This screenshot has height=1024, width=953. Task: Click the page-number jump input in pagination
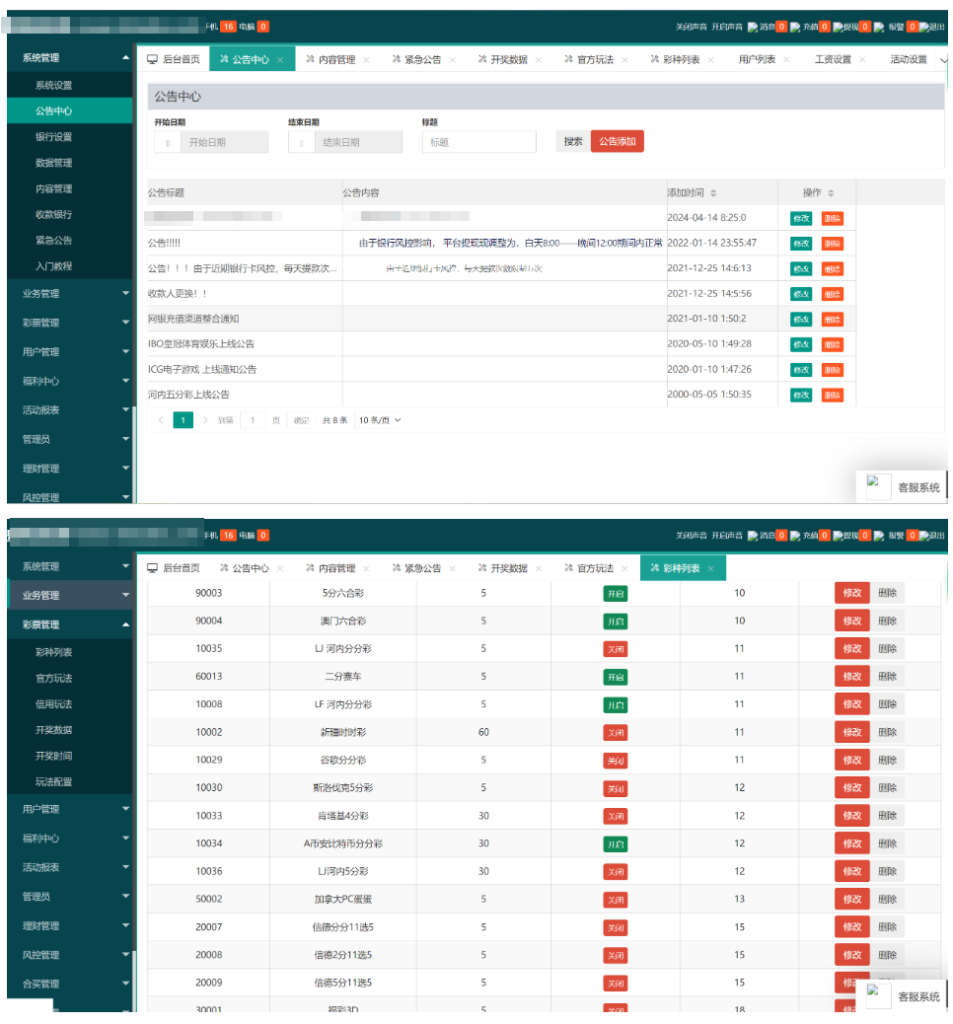pyautogui.click(x=253, y=420)
